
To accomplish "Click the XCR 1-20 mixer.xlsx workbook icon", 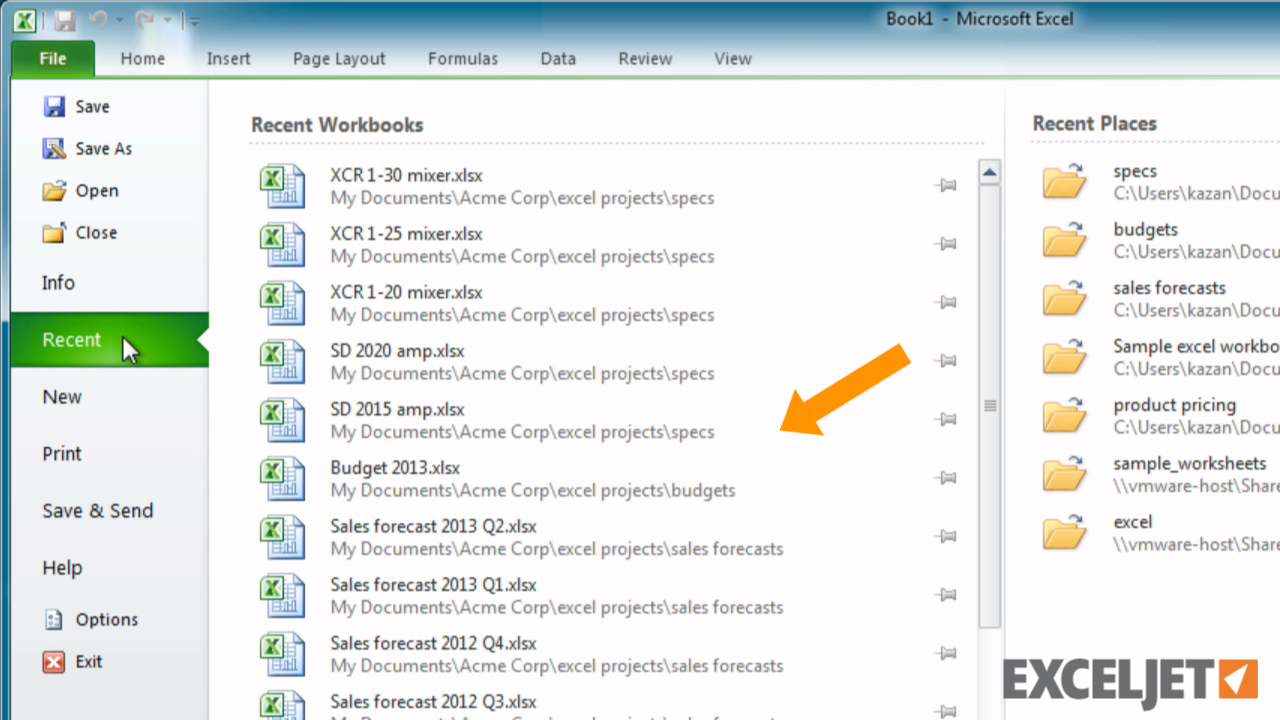I will tap(281, 304).
